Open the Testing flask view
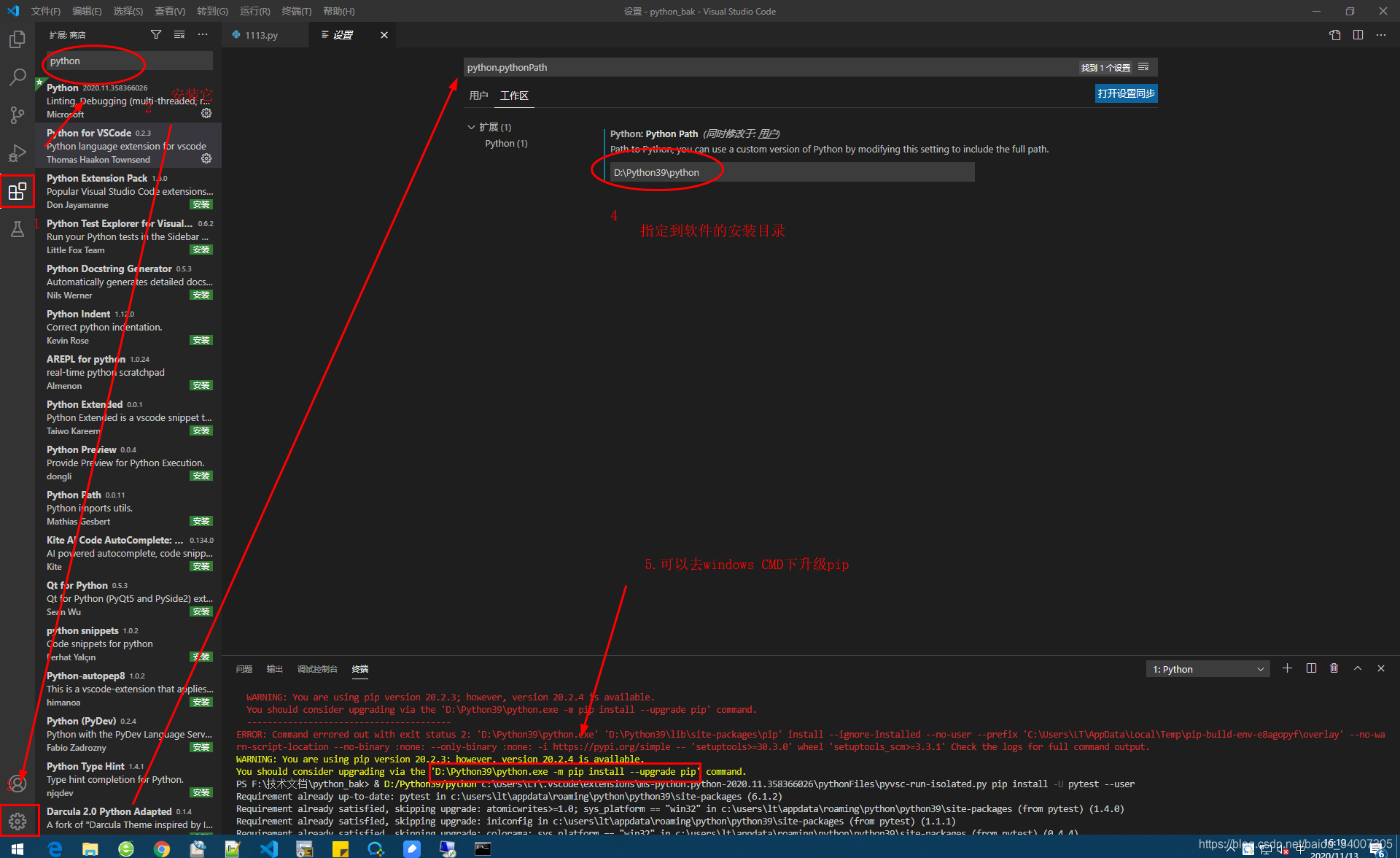Screen dimensions: 1400x858 click(x=17, y=229)
